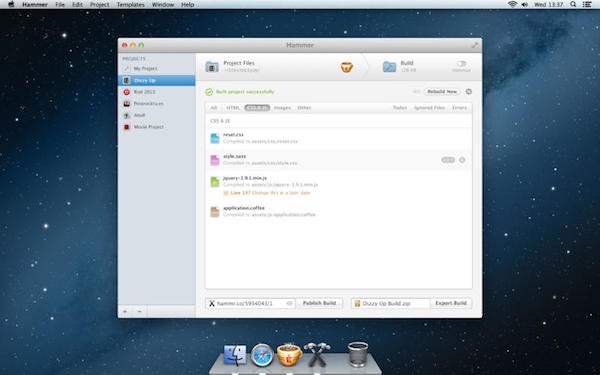Toggle the Optimize switch in the Build header
Viewport: 600px width, 375px height.
(461, 64)
